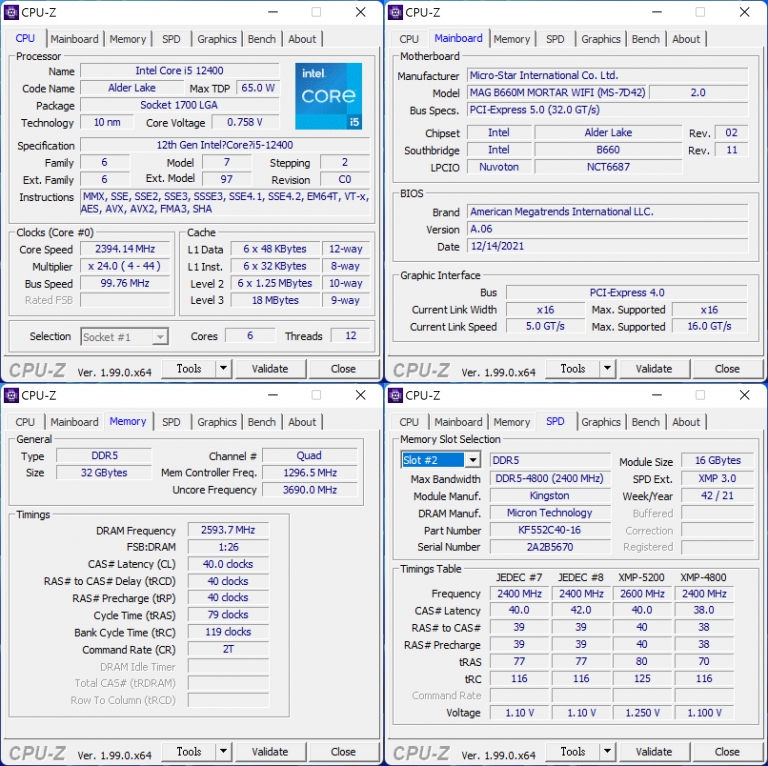Open About tab in Mainboard window
This screenshot has width=768, height=766.
click(x=686, y=39)
